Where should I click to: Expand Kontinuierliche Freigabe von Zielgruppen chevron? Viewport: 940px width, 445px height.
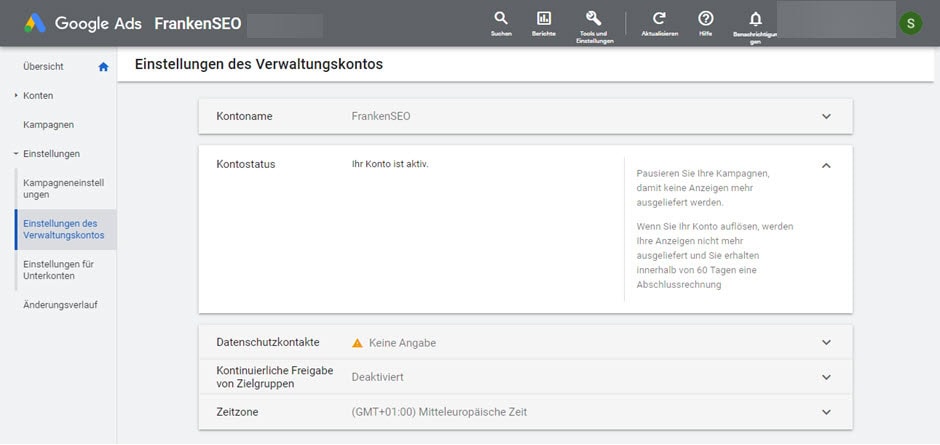[826, 377]
